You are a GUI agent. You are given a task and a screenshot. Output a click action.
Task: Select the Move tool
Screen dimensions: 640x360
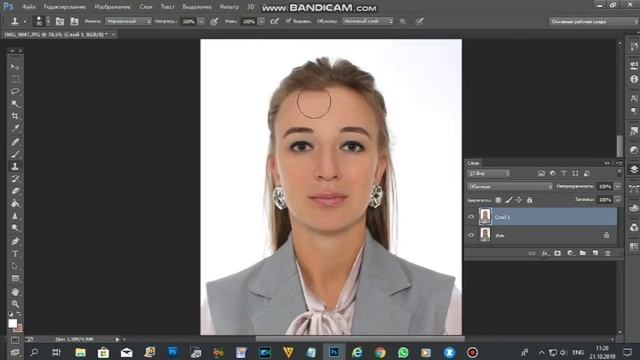click(x=15, y=67)
